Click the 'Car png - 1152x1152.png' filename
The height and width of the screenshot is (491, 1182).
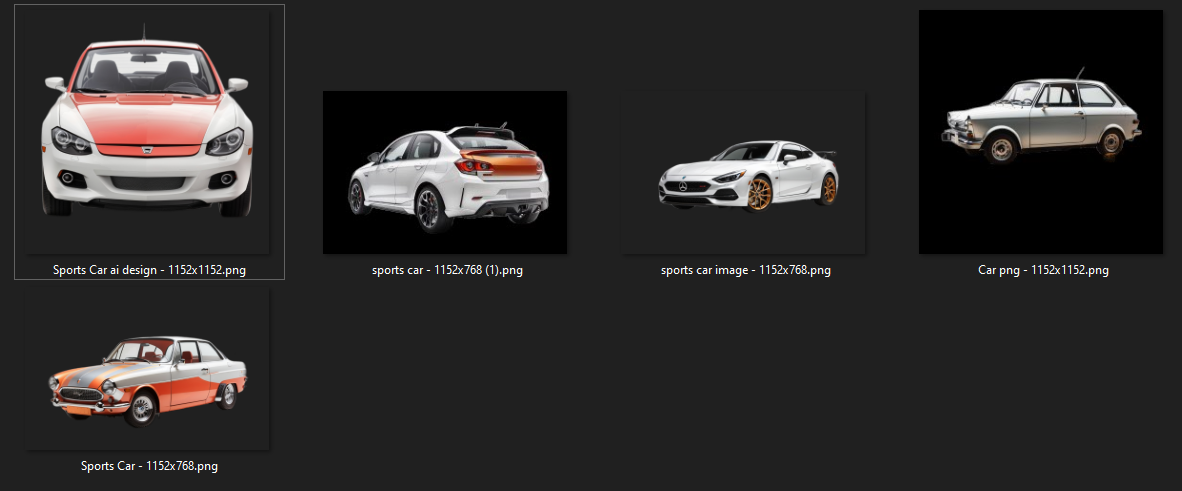(x=1042, y=270)
